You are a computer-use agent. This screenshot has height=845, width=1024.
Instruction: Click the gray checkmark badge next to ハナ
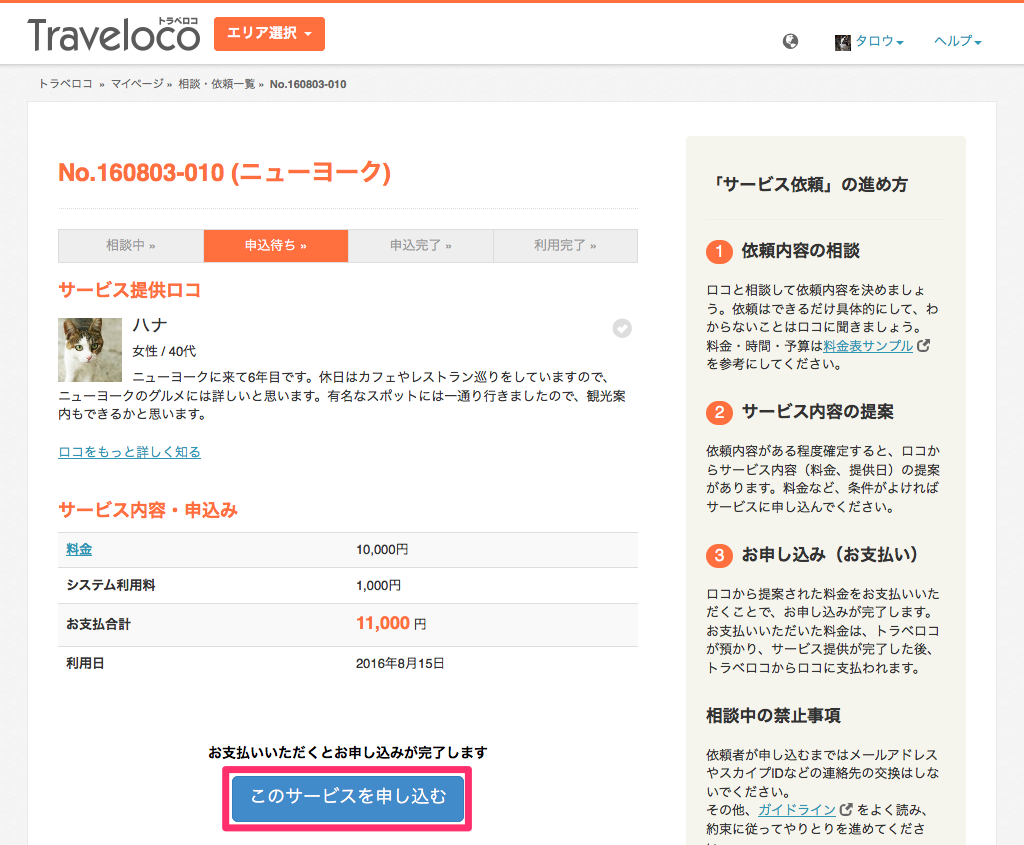coord(622,328)
